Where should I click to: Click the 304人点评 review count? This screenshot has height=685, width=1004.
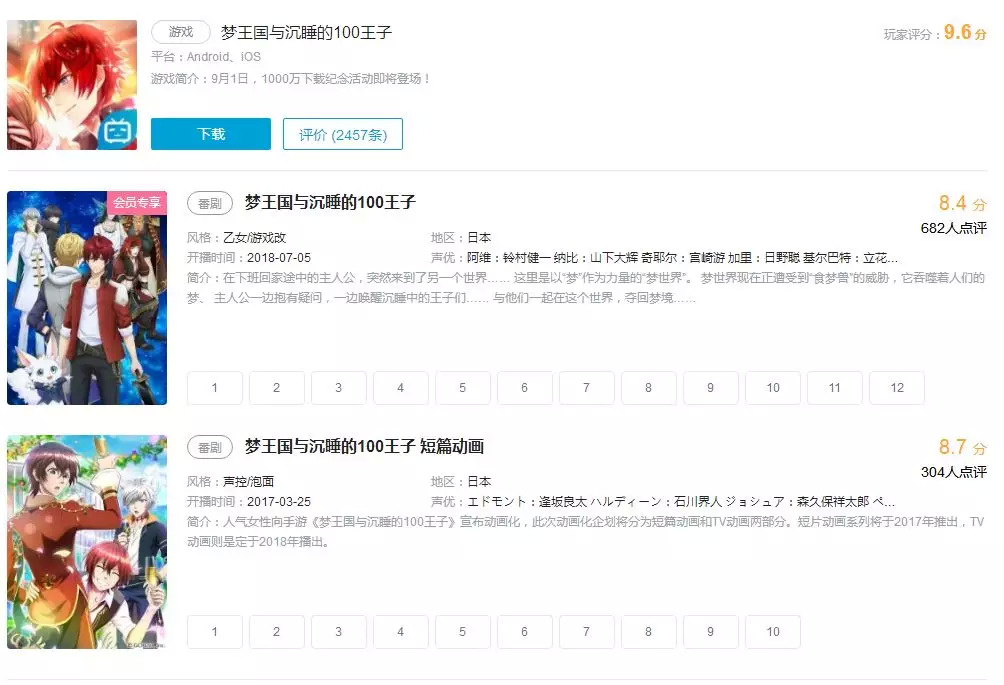point(953,472)
